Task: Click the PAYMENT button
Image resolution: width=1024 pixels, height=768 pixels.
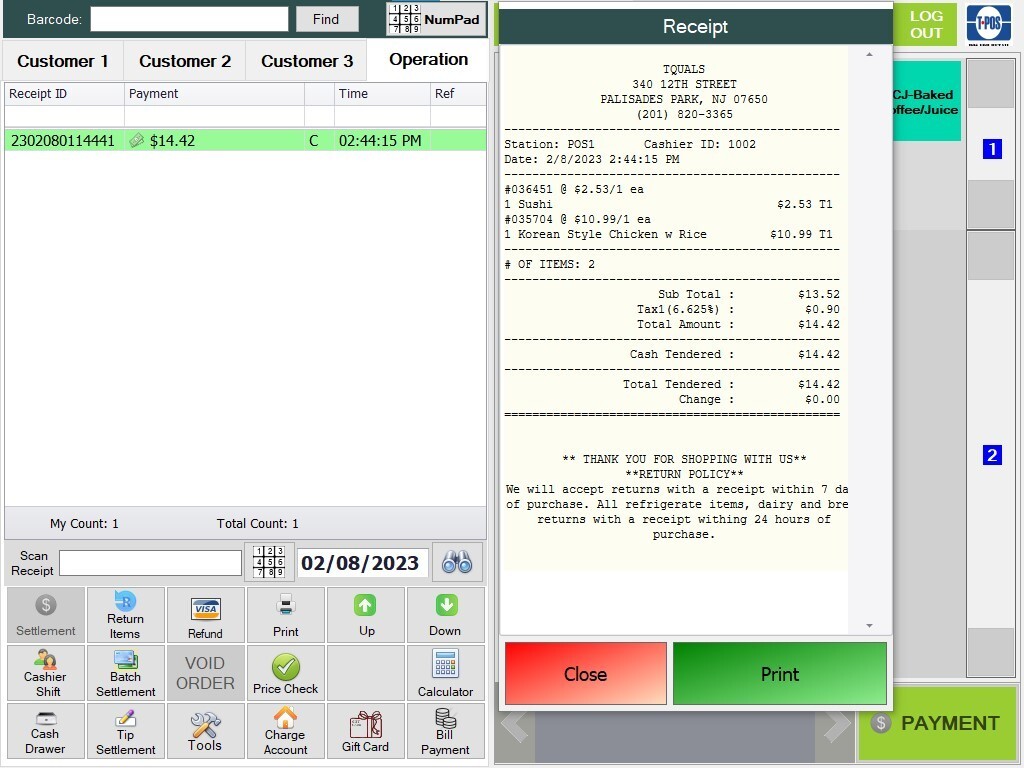Action: point(938,723)
